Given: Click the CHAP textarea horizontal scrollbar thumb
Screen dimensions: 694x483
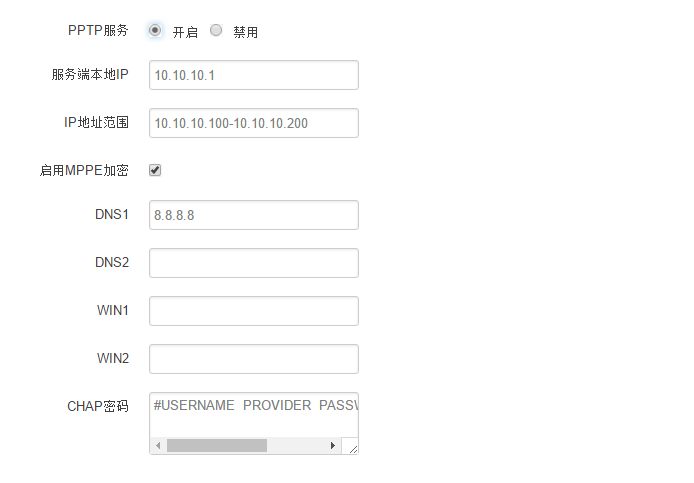Looking at the screenshot, I should [216, 445].
